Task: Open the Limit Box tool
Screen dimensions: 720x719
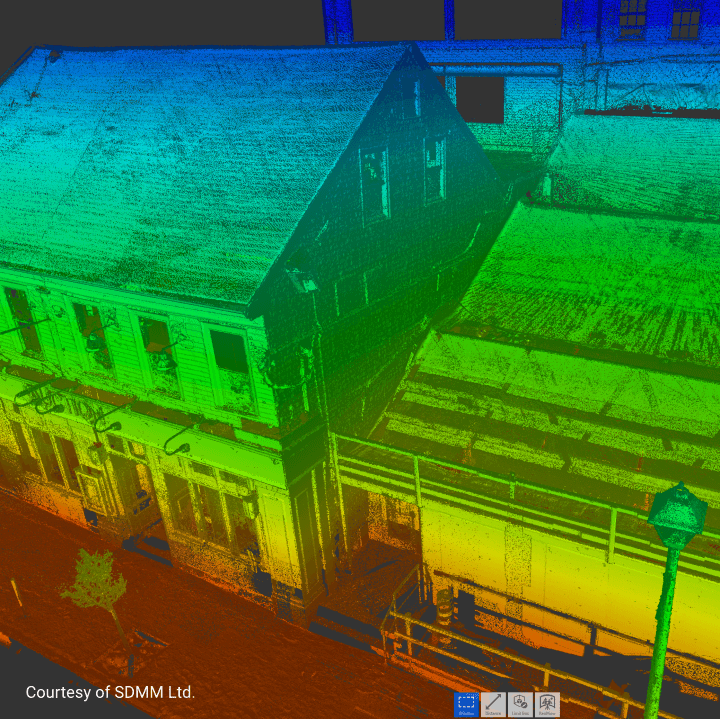Action: pyautogui.click(x=520, y=704)
